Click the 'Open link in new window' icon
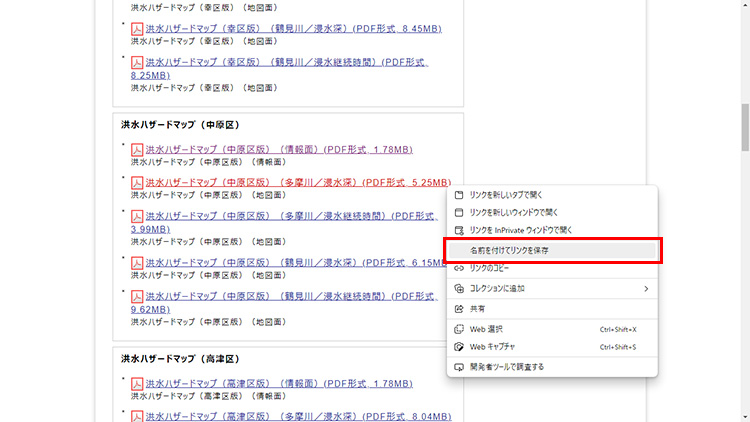 [x=460, y=212]
